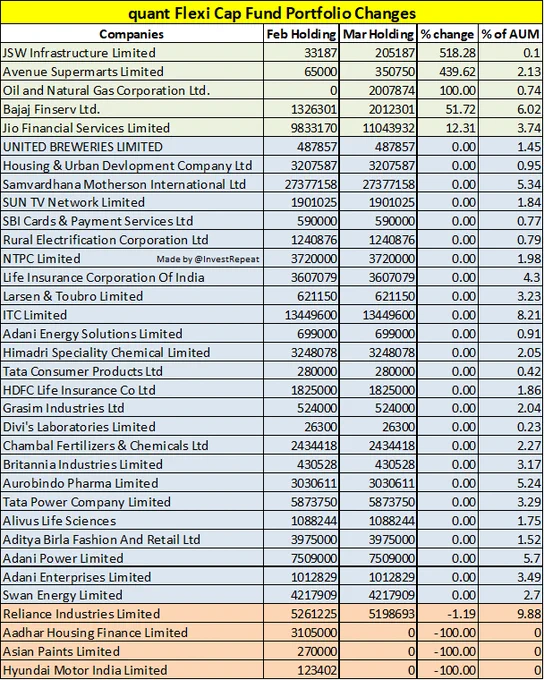Select 'Chambal Fertilizers & Chemicals Ltd' cell
Screen dimensions: 544x680
pos(132,445)
